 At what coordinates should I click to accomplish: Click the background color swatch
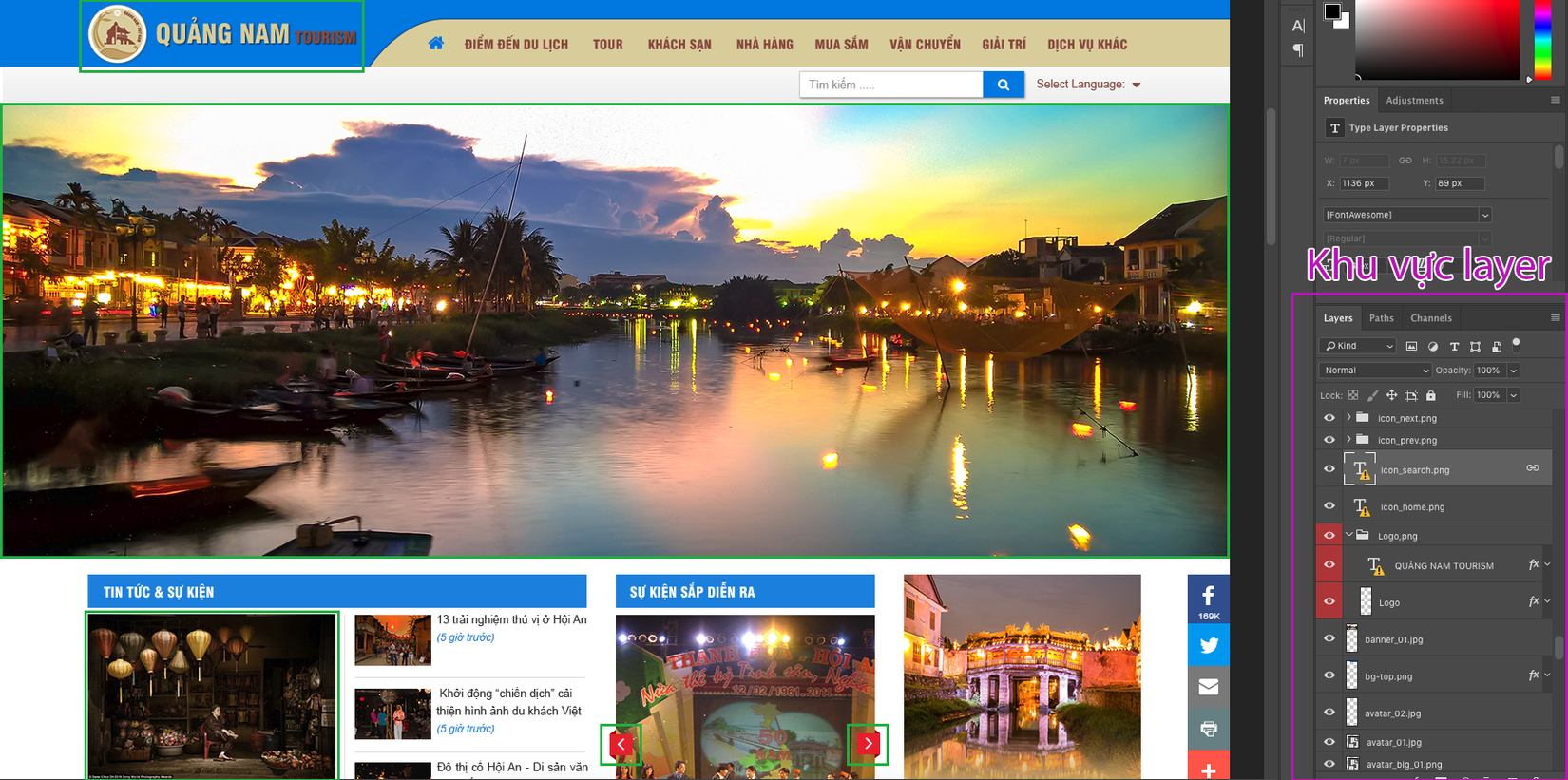pos(1343,21)
